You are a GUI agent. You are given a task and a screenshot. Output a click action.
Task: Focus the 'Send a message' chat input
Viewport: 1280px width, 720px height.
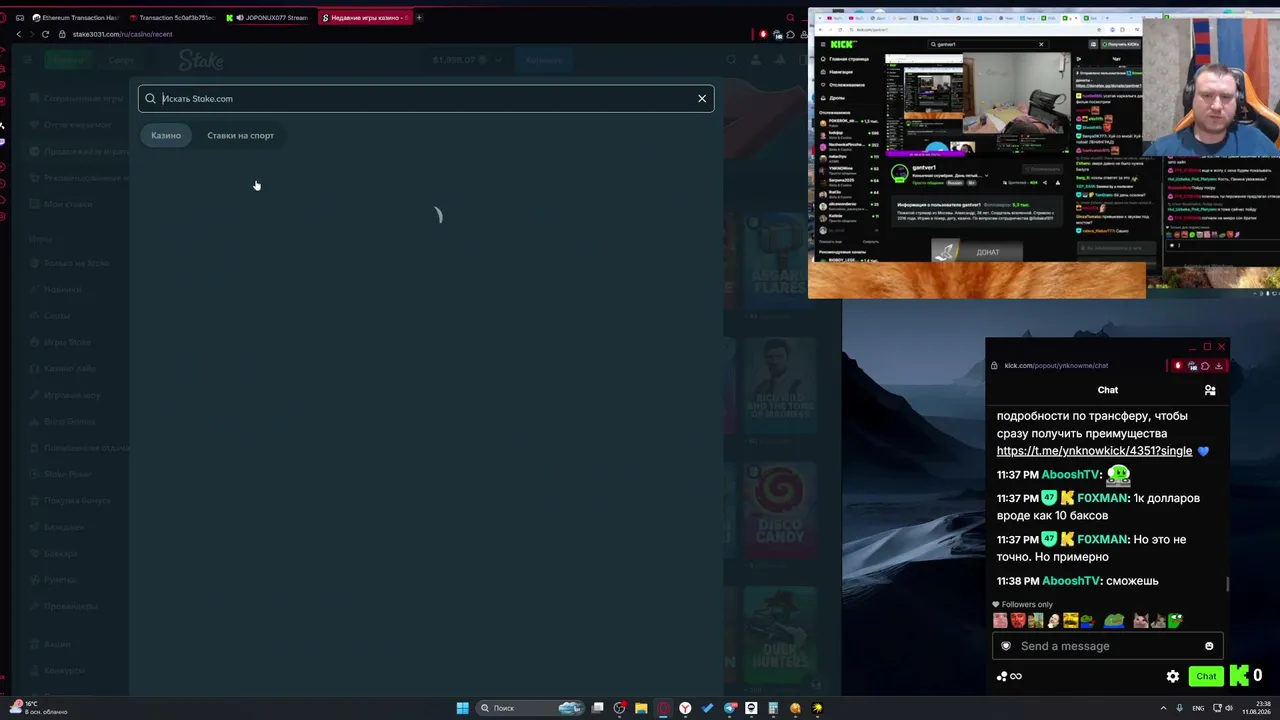click(x=1108, y=646)
